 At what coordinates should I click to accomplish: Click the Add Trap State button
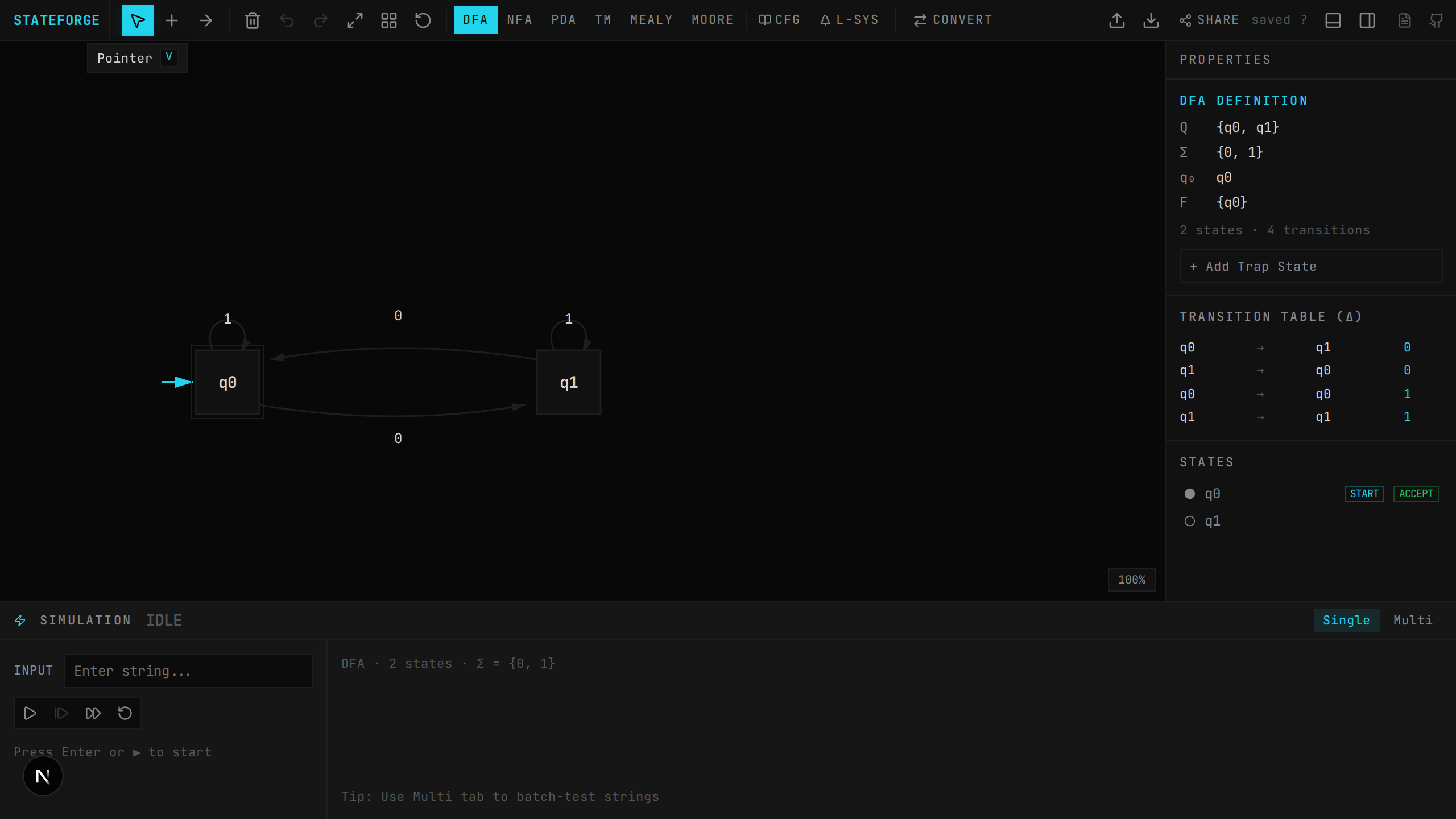coord(1310,266)
